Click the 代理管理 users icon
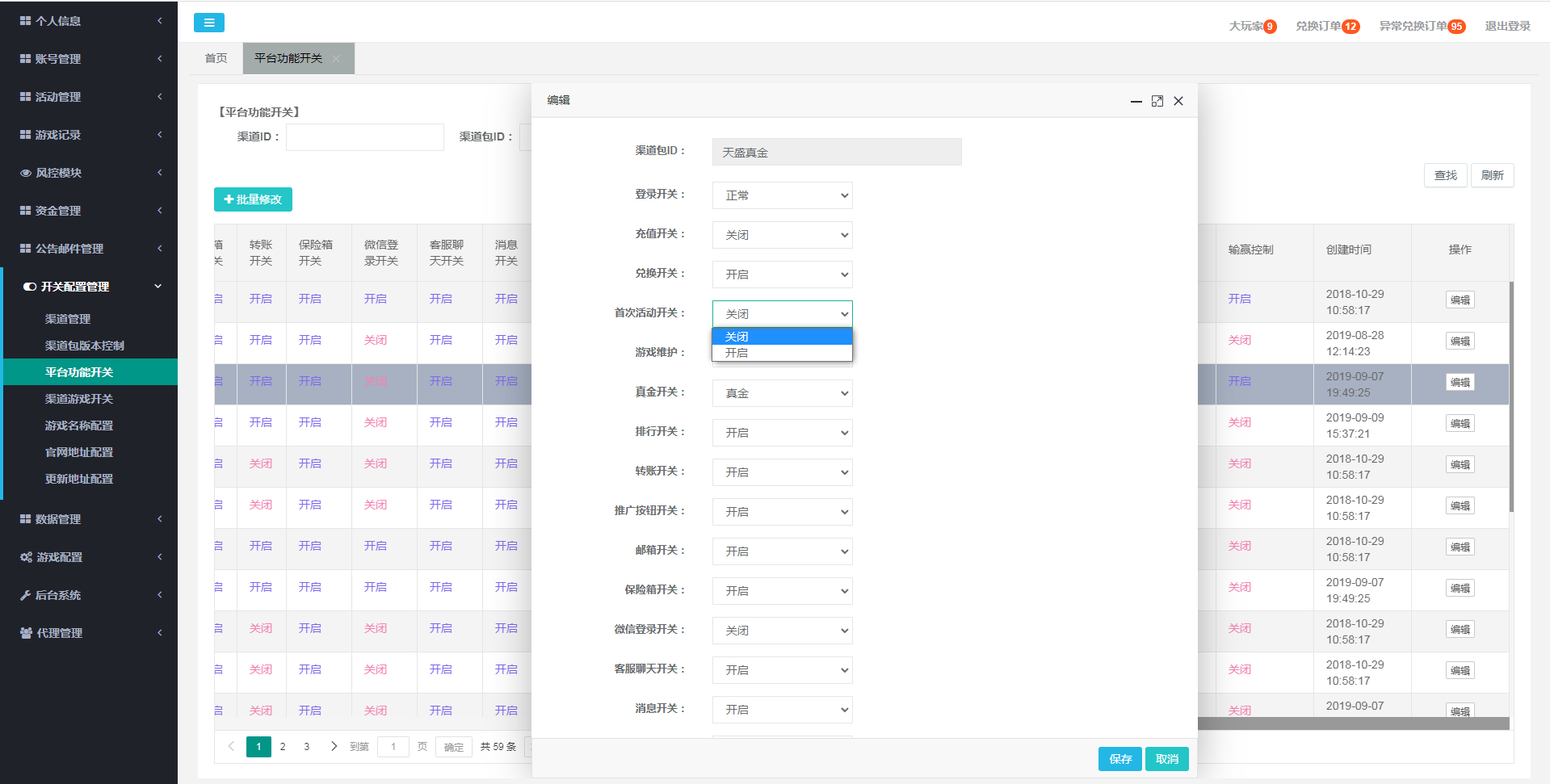Viewport: 1550px width, 784px height. point(26,633)
